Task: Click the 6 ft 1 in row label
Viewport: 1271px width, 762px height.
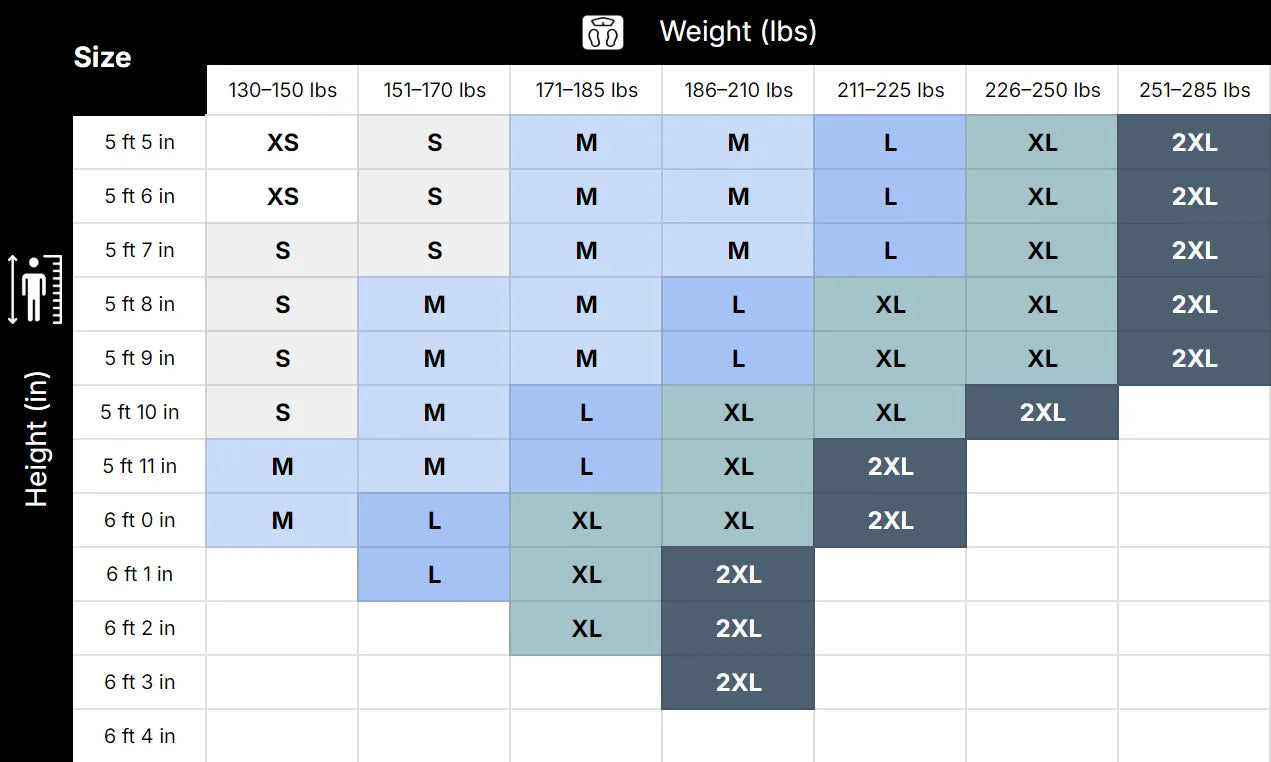Action: [140, 574]
